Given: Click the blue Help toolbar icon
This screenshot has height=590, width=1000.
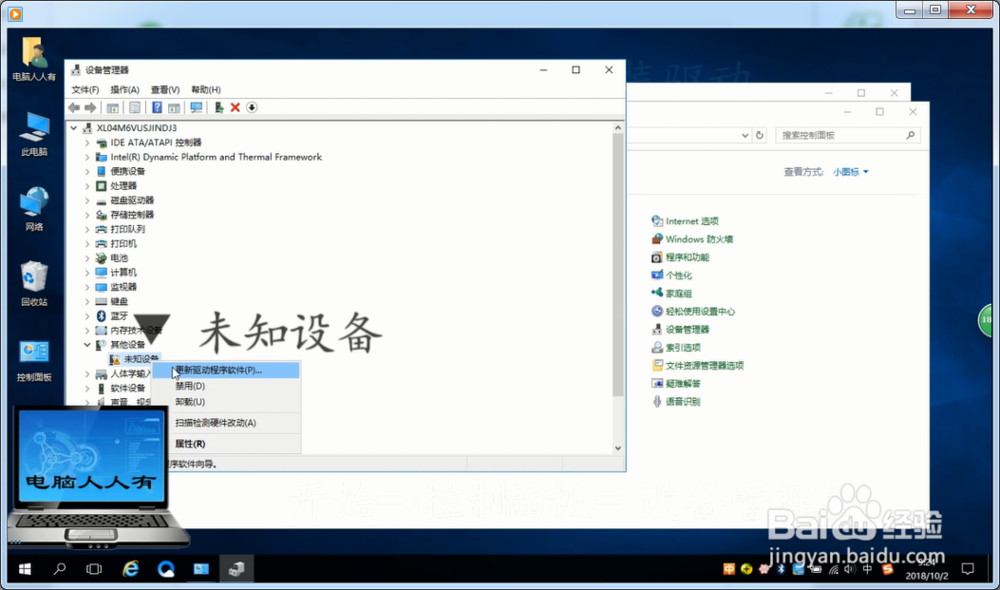Looking at the screenshot, I should (x=157, y=108).
